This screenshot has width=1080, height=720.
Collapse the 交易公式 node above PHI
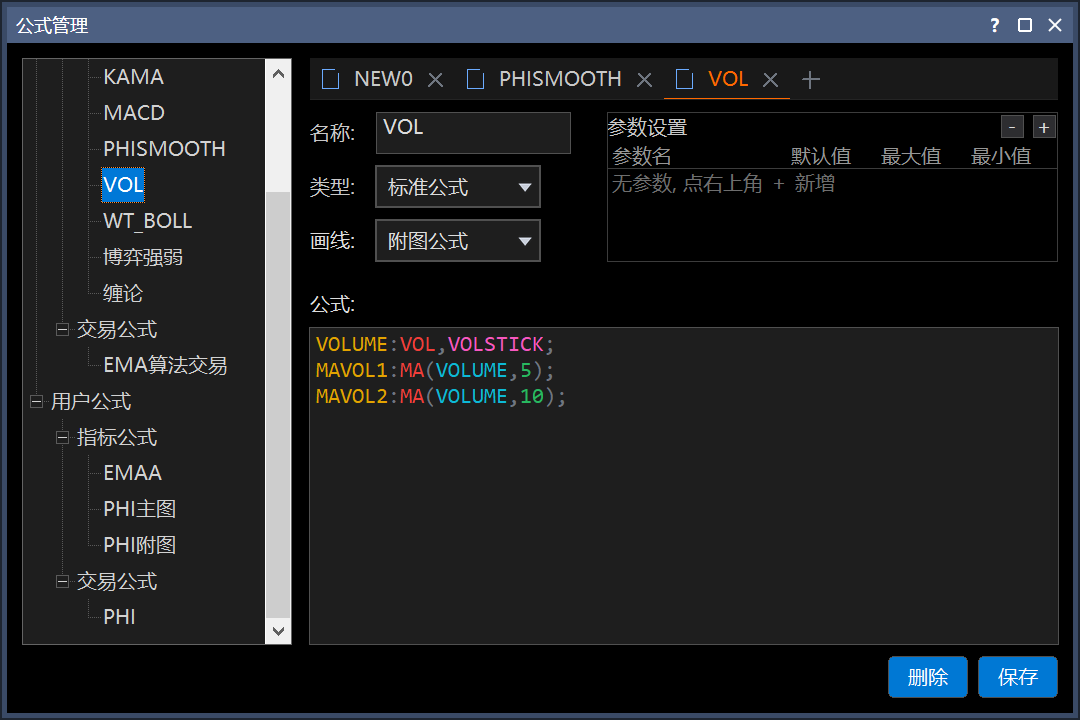(x=62, y=582)
